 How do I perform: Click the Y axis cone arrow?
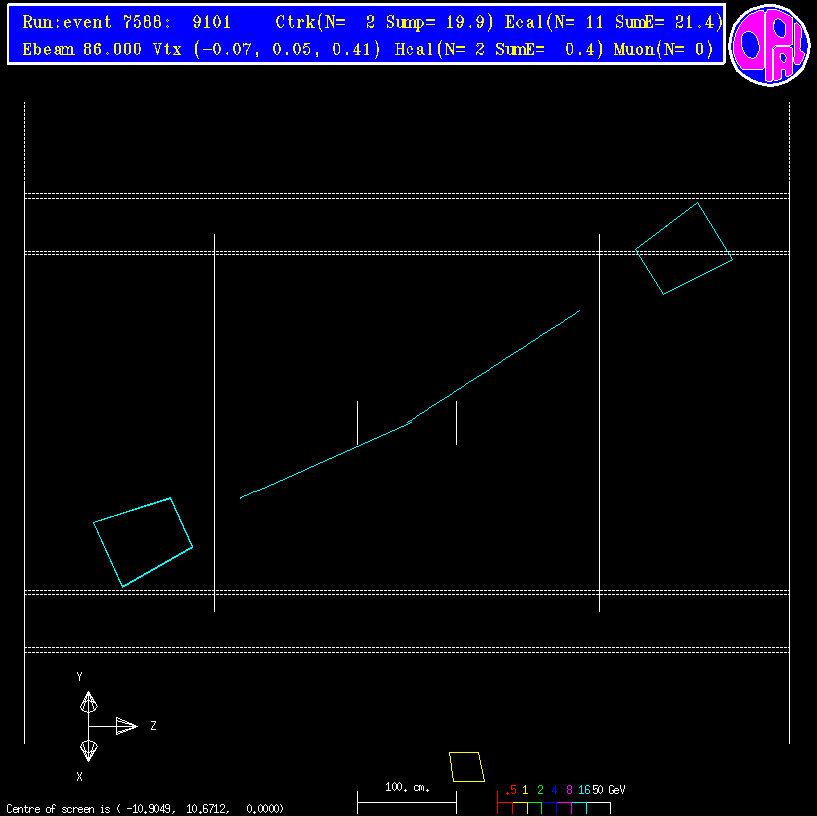(x=89, y=701)
